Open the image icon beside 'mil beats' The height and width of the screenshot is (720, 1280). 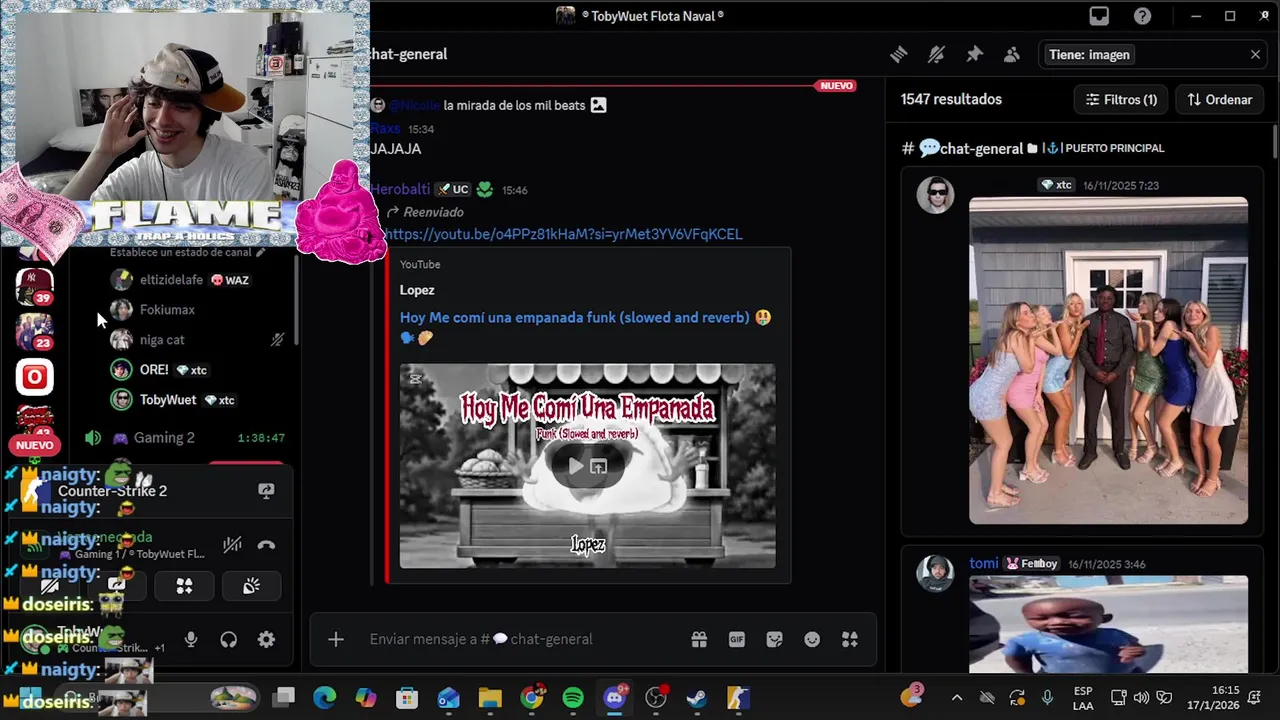pos(598,105)
